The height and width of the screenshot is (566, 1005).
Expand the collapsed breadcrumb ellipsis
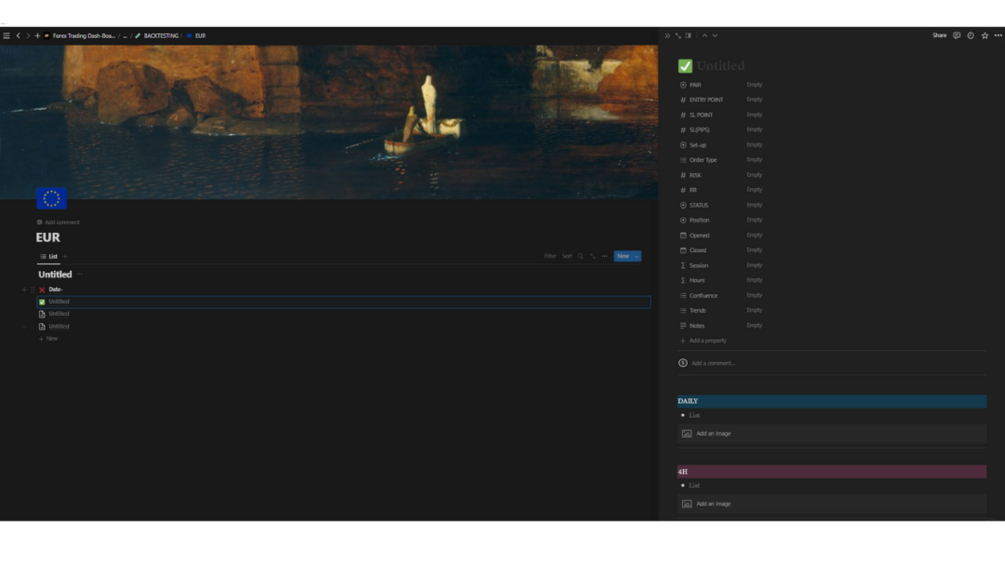pyautogui.click(x=125, y=36)
